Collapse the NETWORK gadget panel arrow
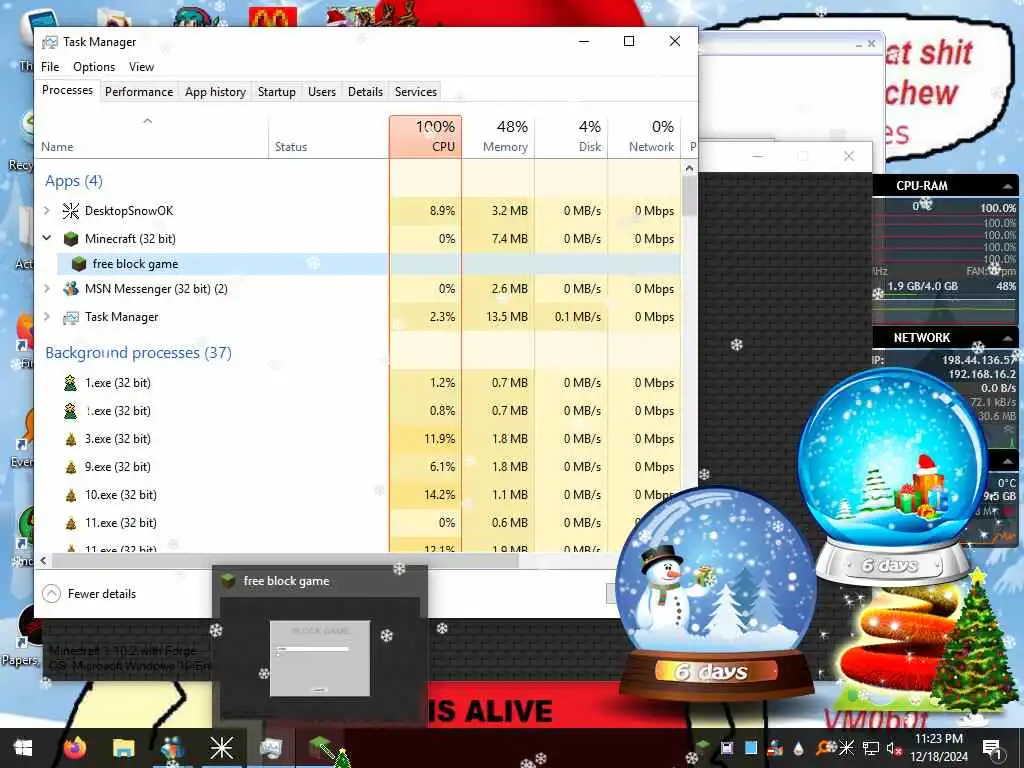The image size is (1024, 768). (x=1008, y=338)
